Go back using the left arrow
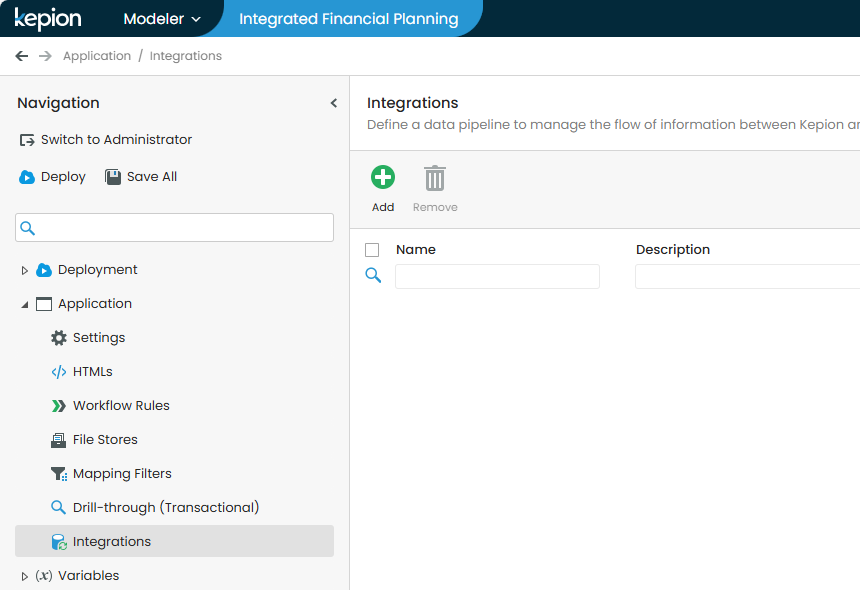This screenshot has height=590, width=860. click(x=22, y=56)
